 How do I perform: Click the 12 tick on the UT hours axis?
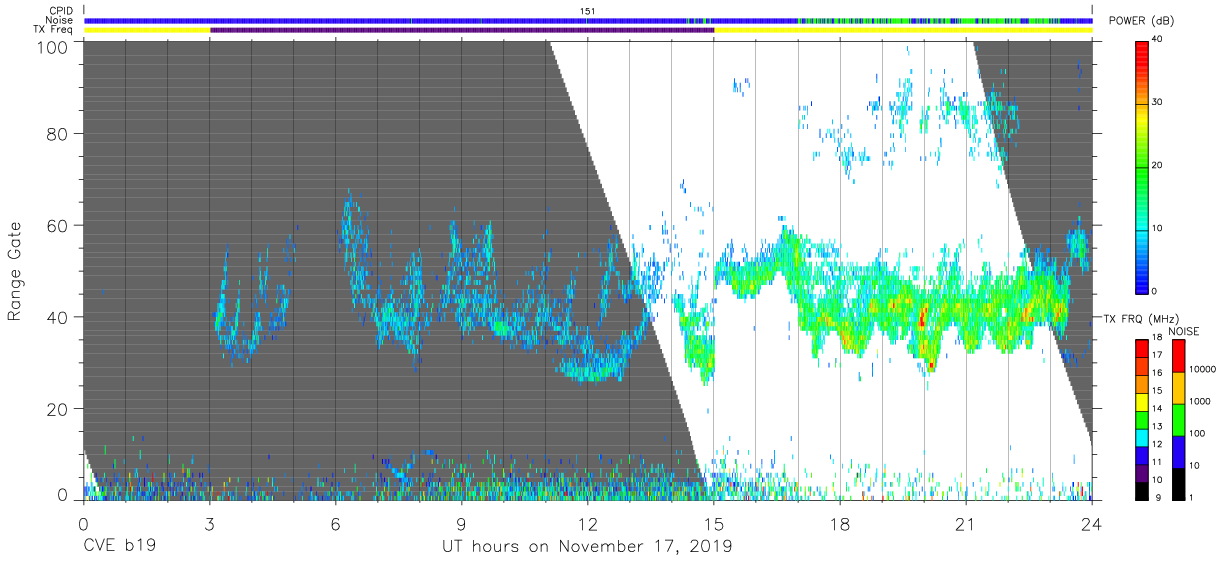(x=587, y=523)
